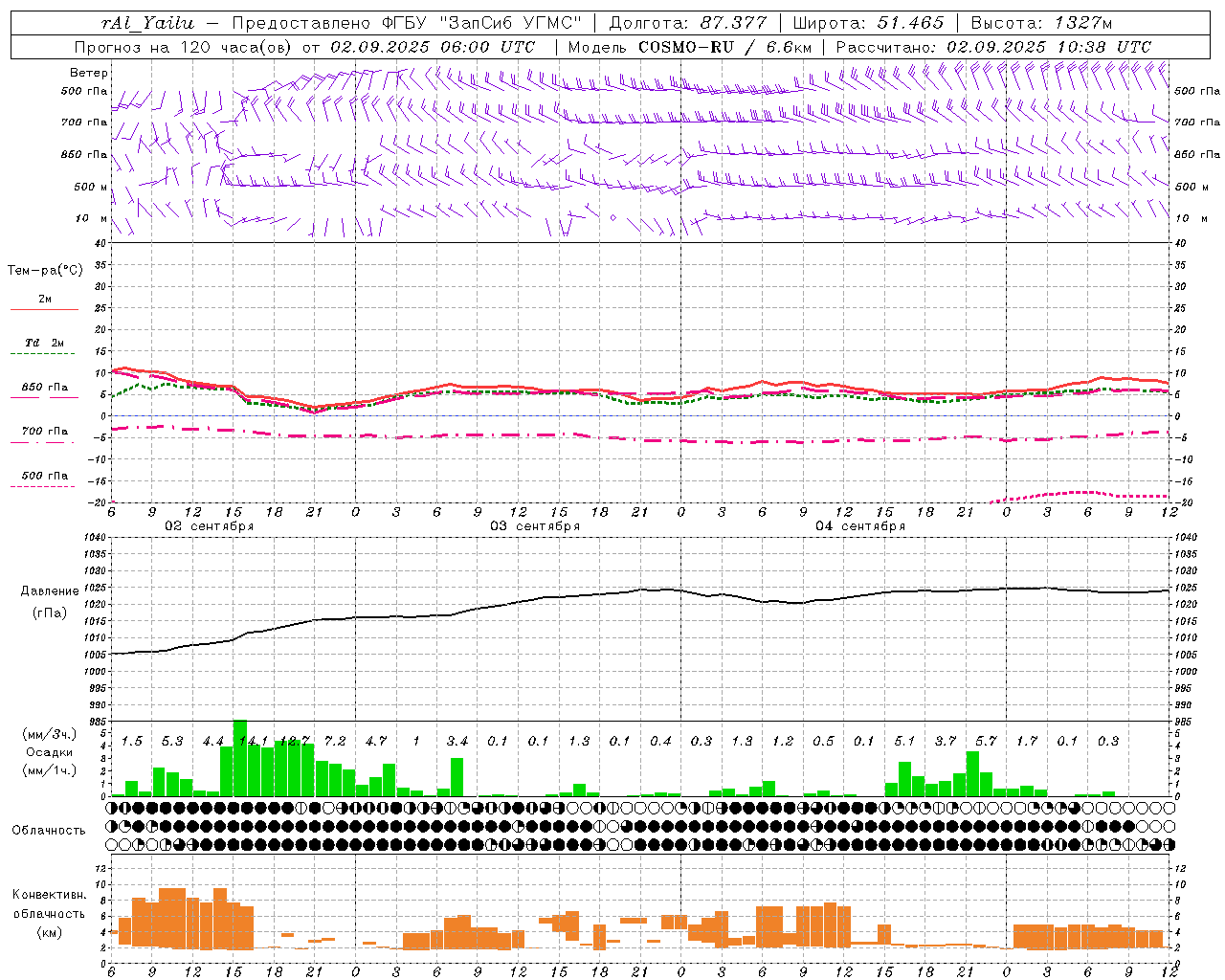This screenshot has width=1225, height=980.
Task: Select the 1.5 precipitation amount value
Action: click(132, 742)
